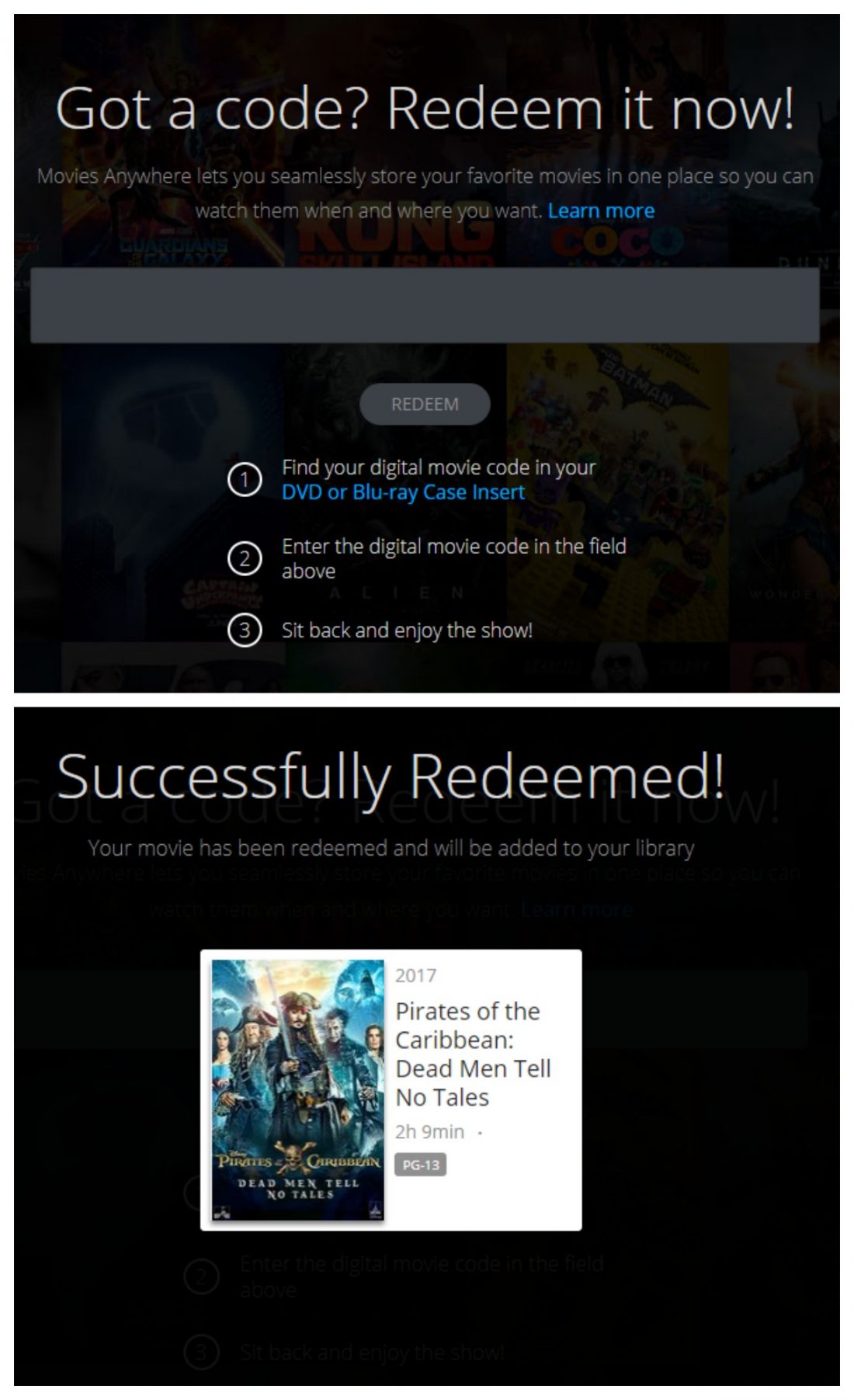The height and width of the screenshot is (1400, 854).
Task: Click the step 1 circle icon
Action: pyautogui.click(x=245, y=479)
